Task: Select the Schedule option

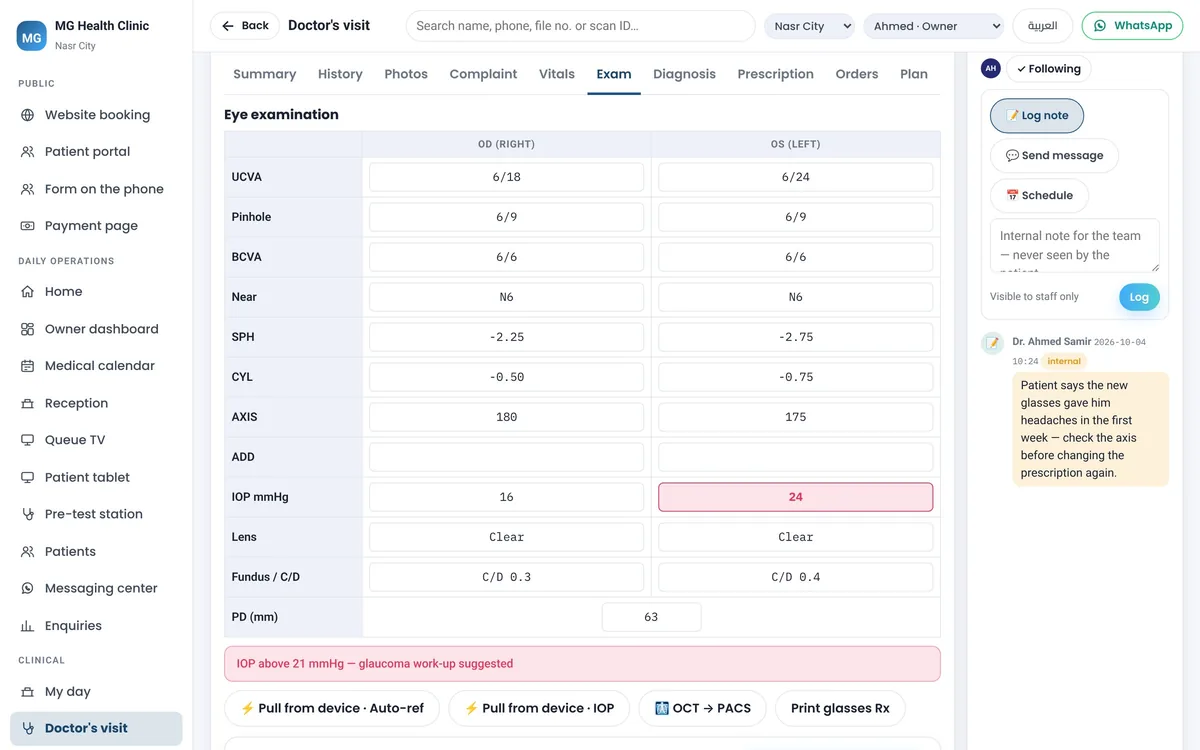Action: pyautogui.click(x=1039, y=196)
